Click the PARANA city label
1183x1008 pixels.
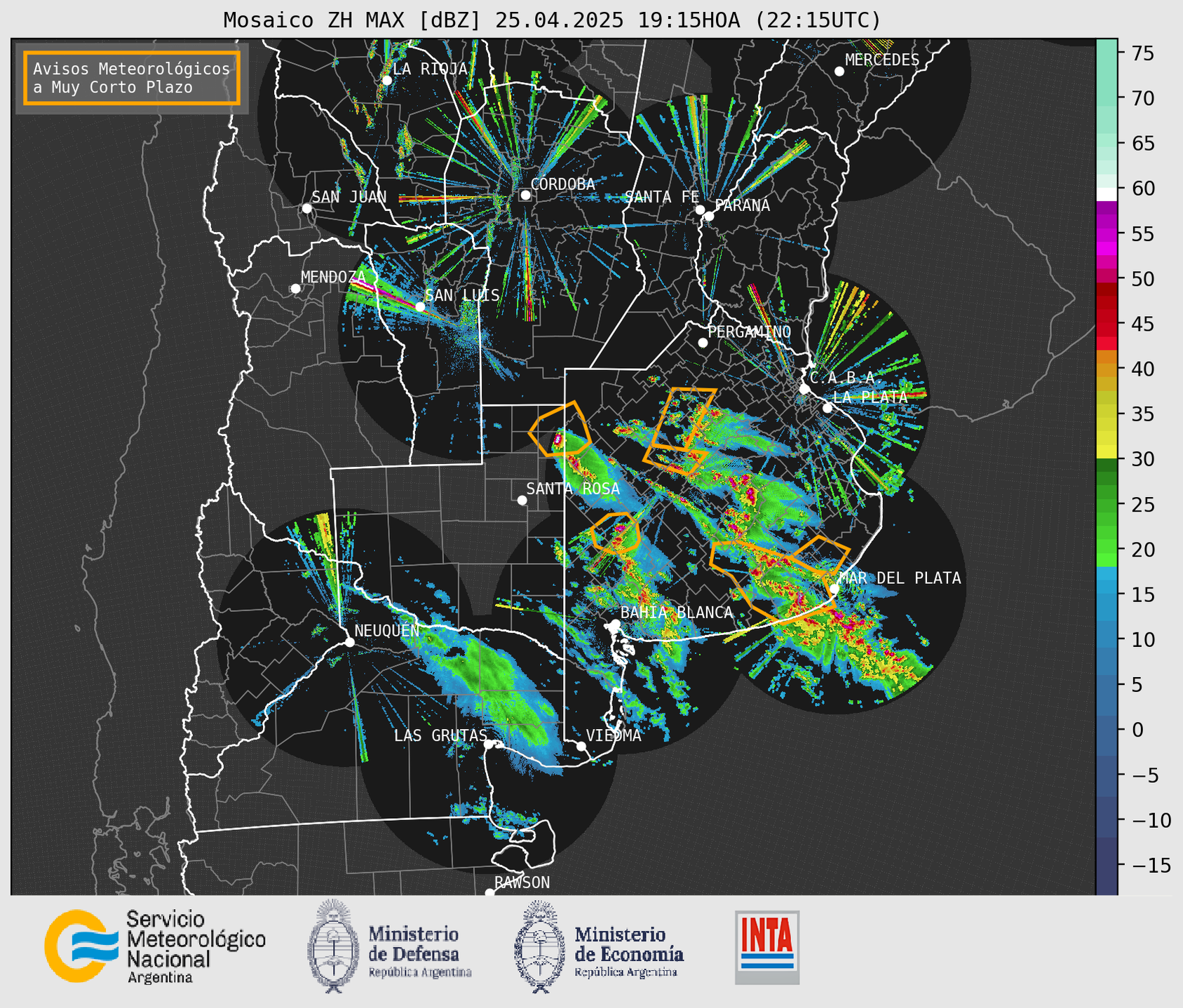point(742,205)
